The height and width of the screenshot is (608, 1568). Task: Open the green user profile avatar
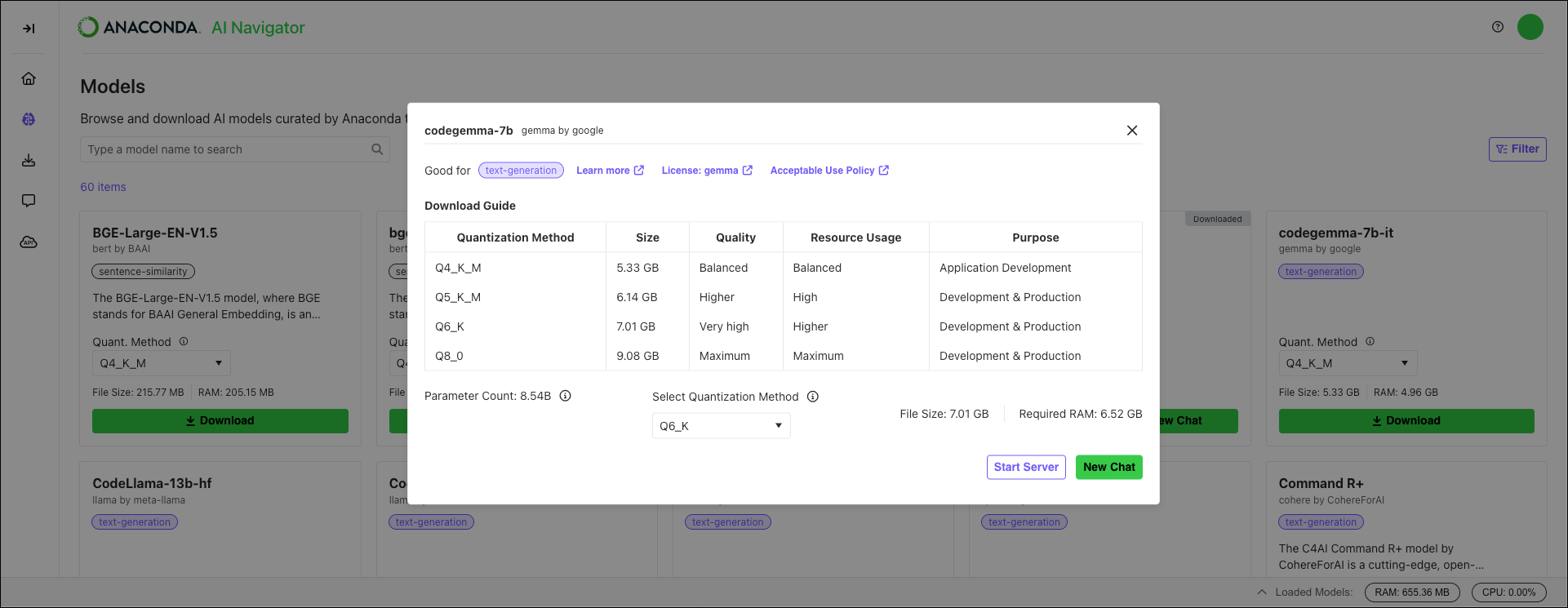pos(1530,27)
